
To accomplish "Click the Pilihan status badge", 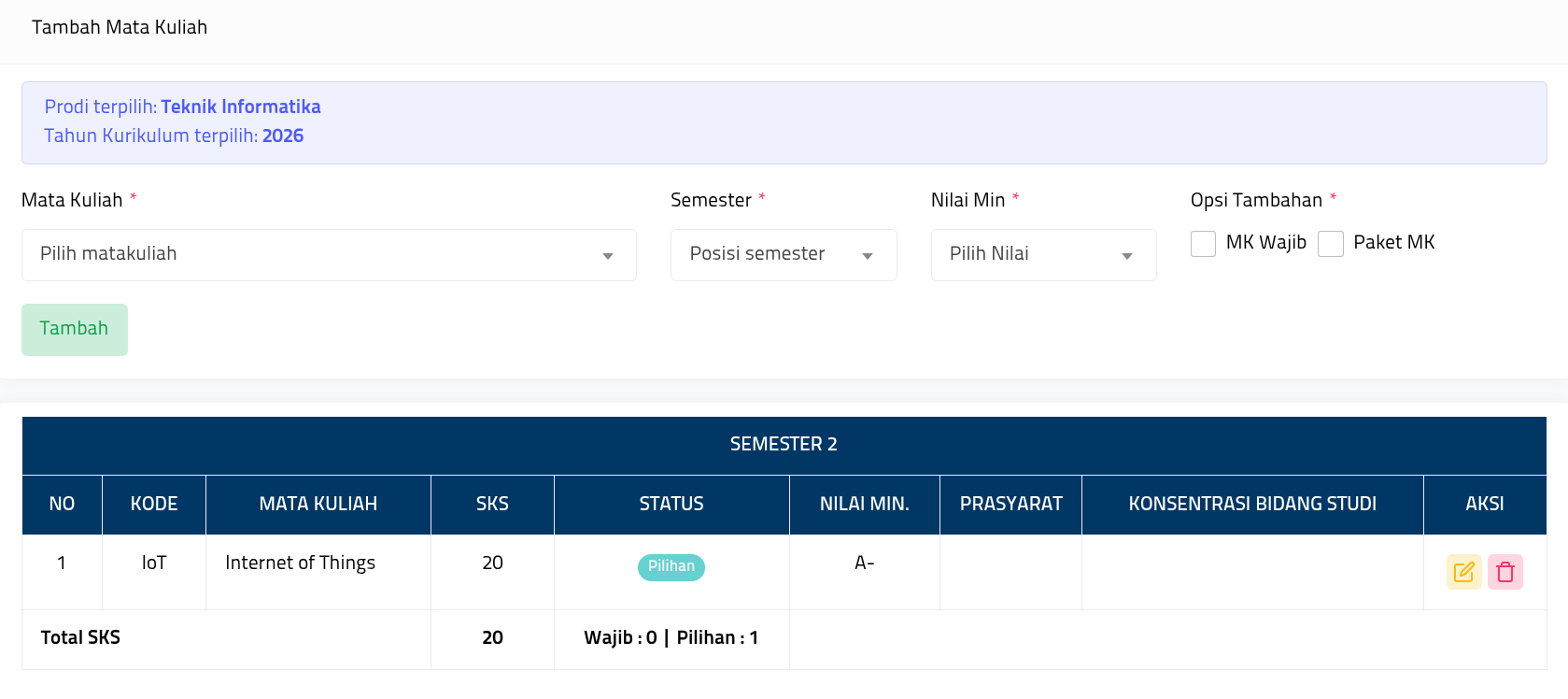I will [x=671, y=567].
